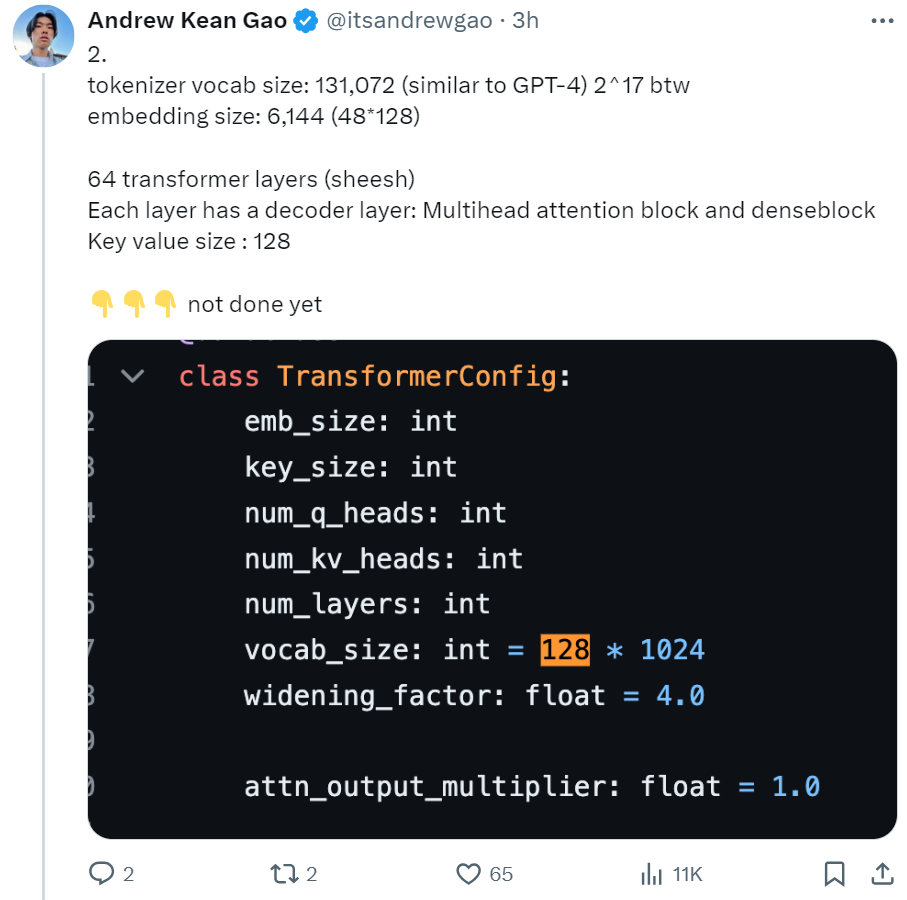Open the three-dot more options menu
The width and height of the screenshot is (907, 900).
881,20
